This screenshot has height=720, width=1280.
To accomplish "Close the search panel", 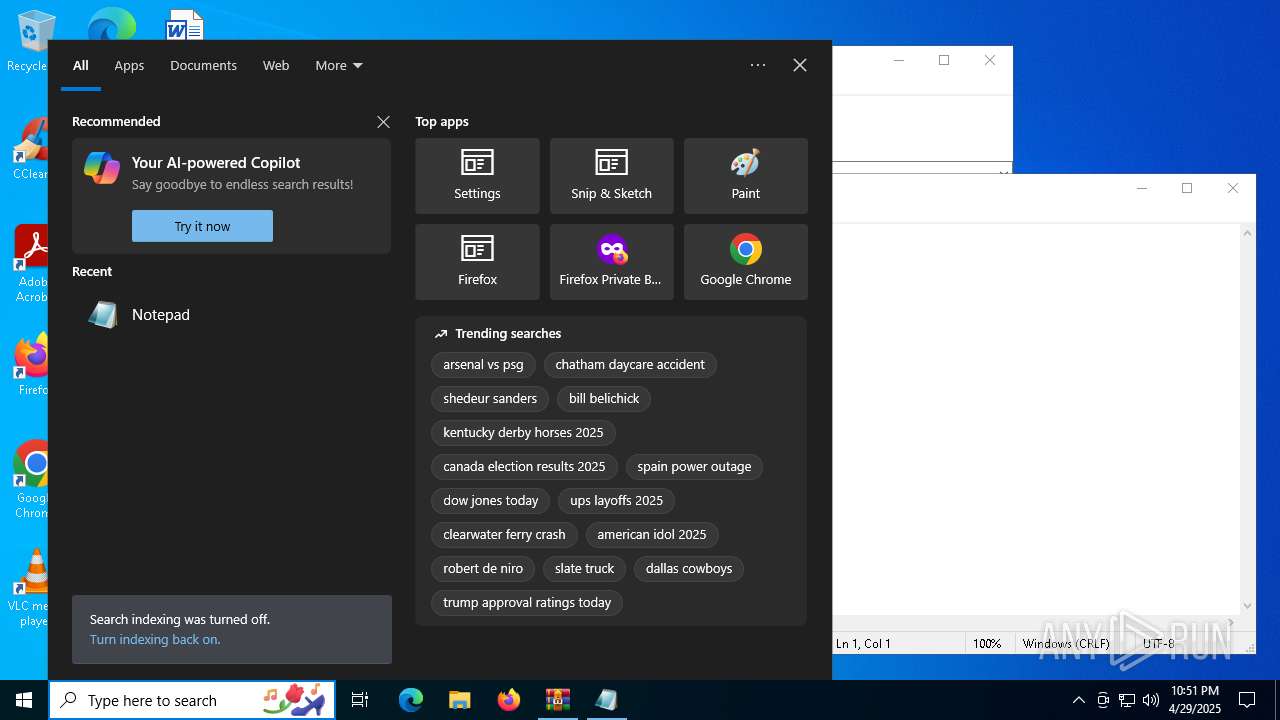I will tap(800, 65).
